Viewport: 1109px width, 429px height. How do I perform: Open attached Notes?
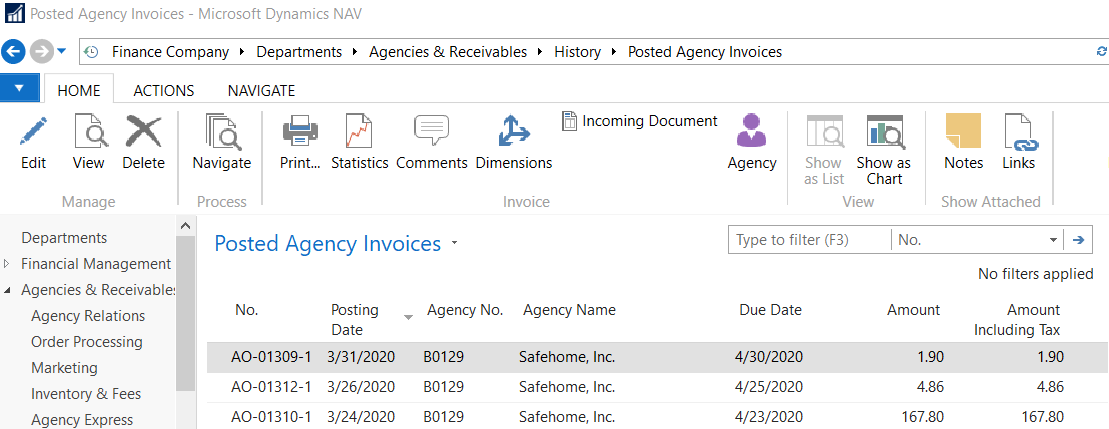coord(963,133)
